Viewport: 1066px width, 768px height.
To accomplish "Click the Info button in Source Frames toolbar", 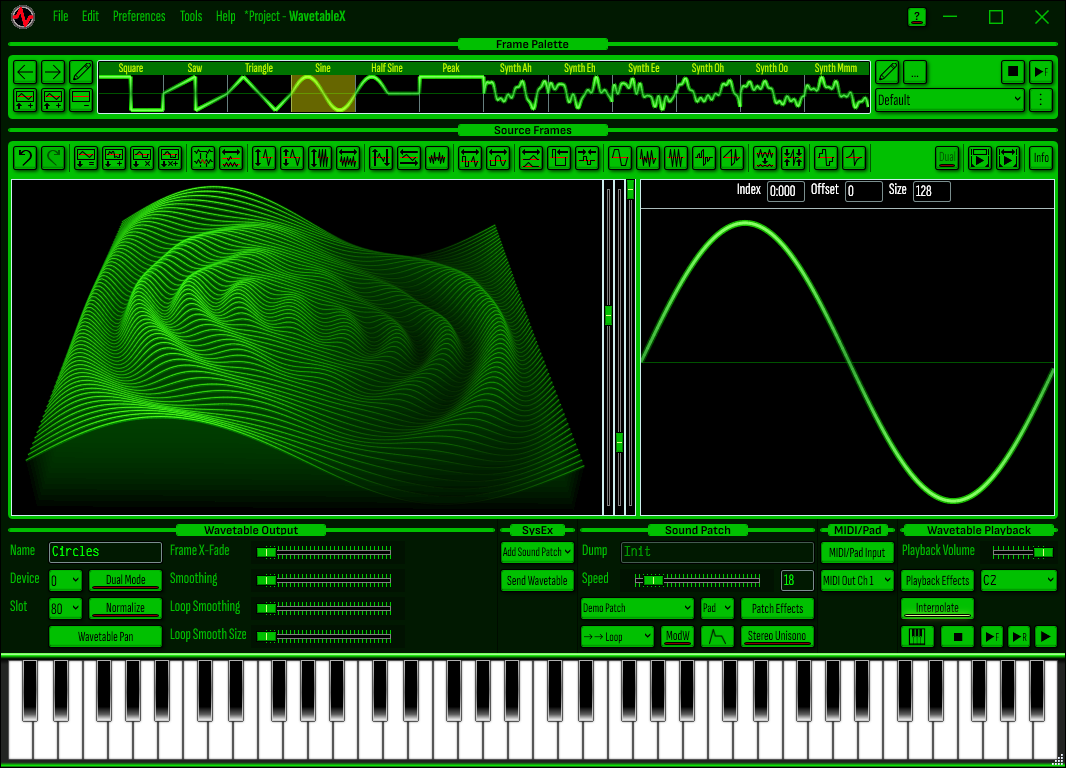I will pos(1041,158).
